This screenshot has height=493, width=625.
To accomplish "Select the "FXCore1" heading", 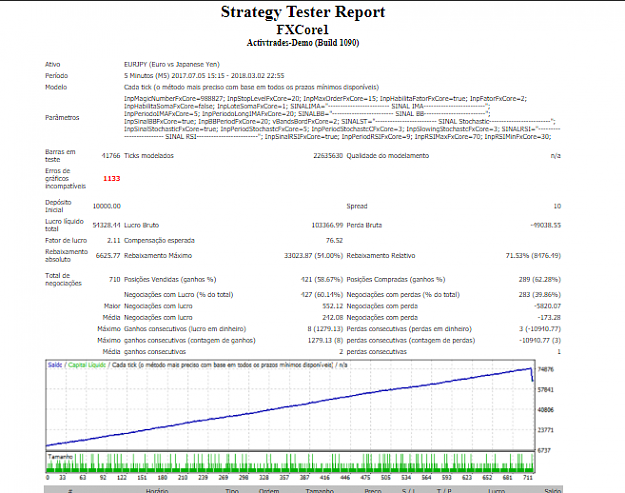I will click(303, 30).
